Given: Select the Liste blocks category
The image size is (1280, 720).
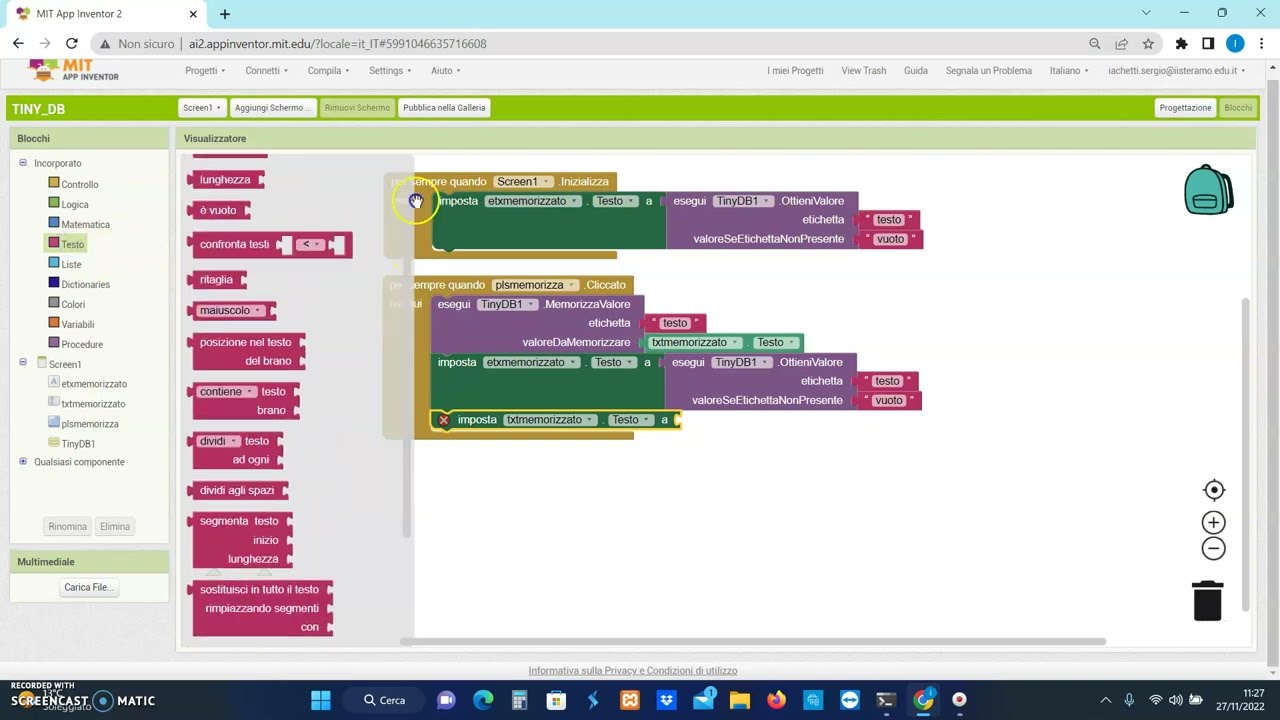Looking at the screenshot, I should pos(71,264).
